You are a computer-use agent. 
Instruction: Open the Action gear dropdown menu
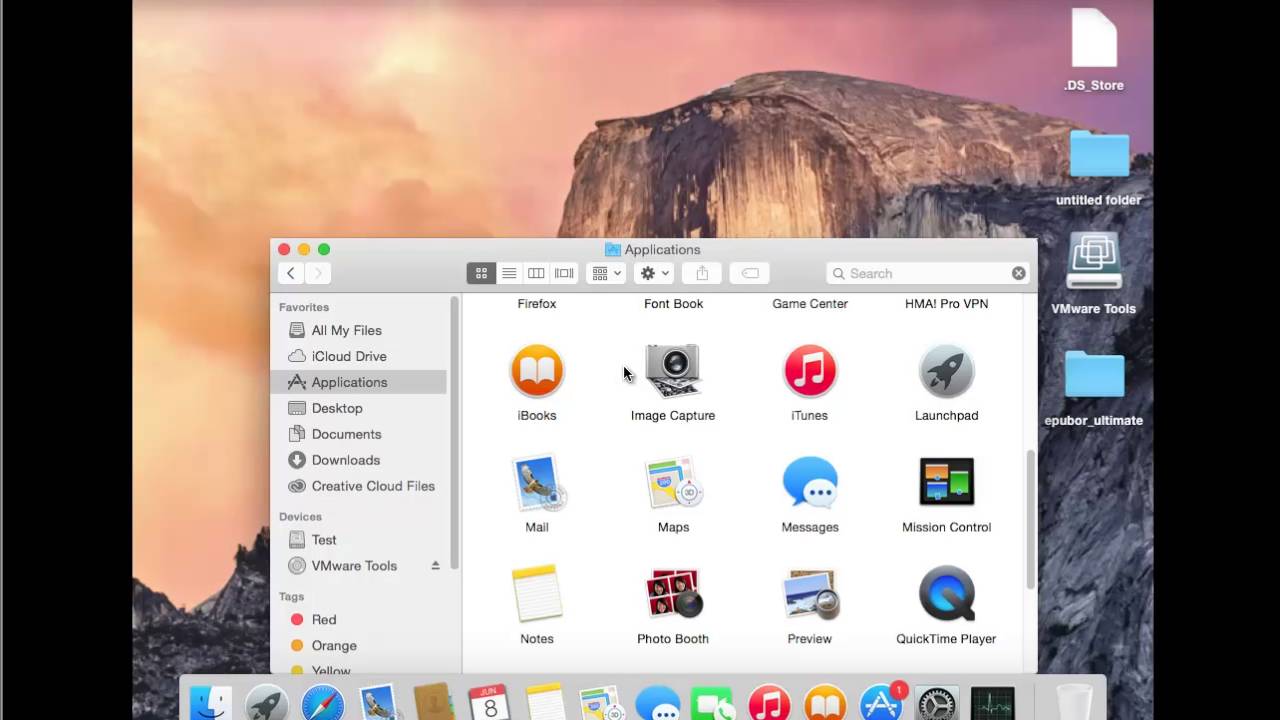pos(654,273)
